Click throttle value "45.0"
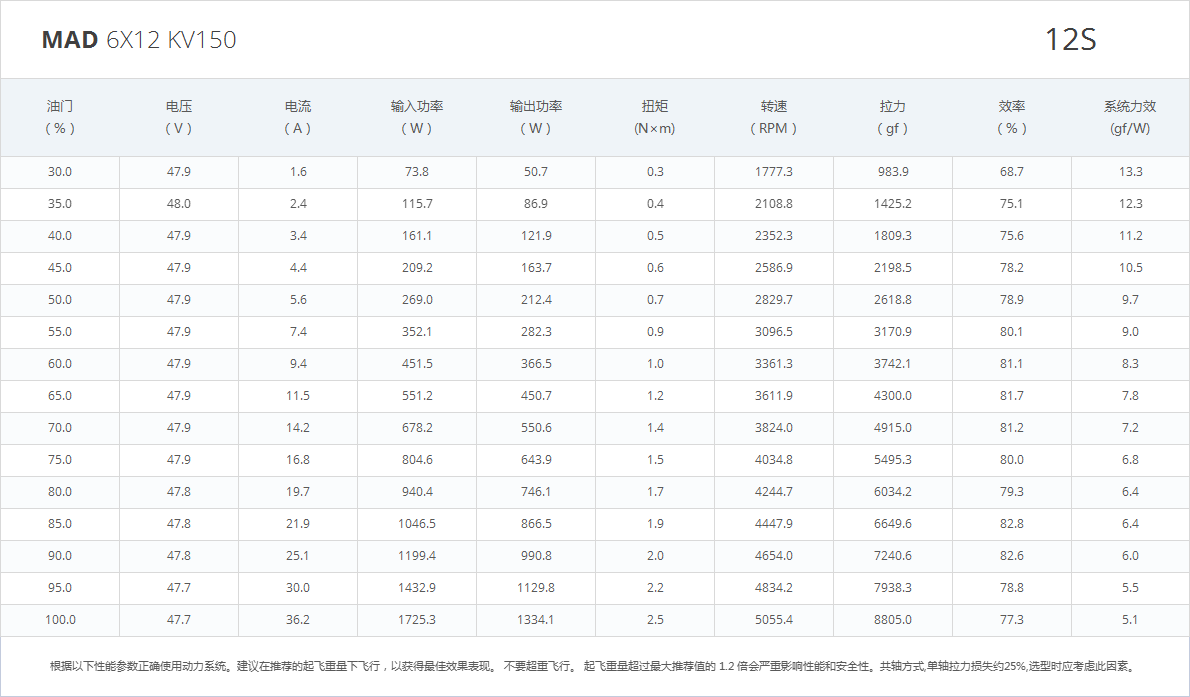The height and width of the screenshot is (697, 1190). click(60, 267)
